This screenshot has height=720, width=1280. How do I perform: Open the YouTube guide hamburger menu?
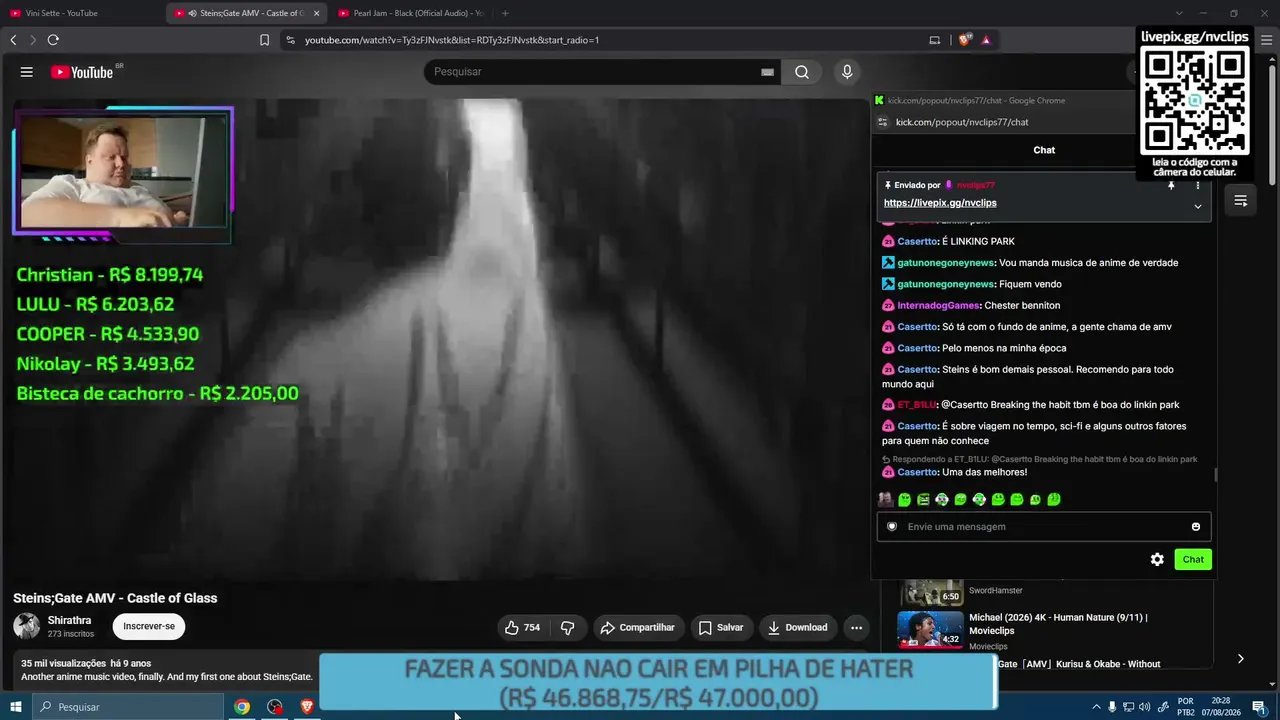tap(27, 72)
